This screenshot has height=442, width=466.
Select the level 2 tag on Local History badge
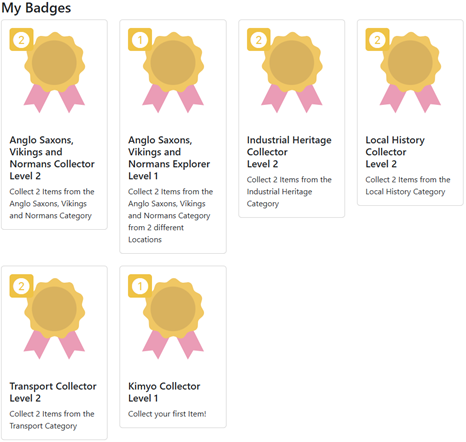(x=377, y=40)
